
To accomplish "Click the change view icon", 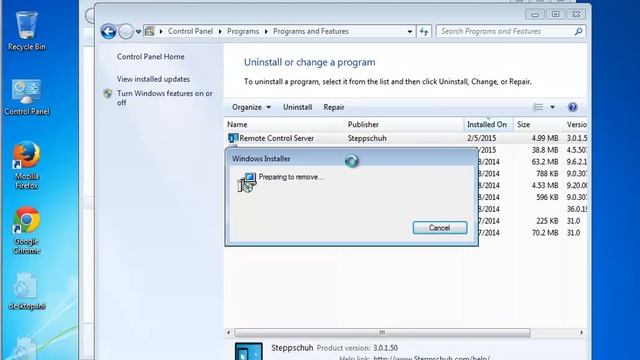I will [x=538, y=107].
